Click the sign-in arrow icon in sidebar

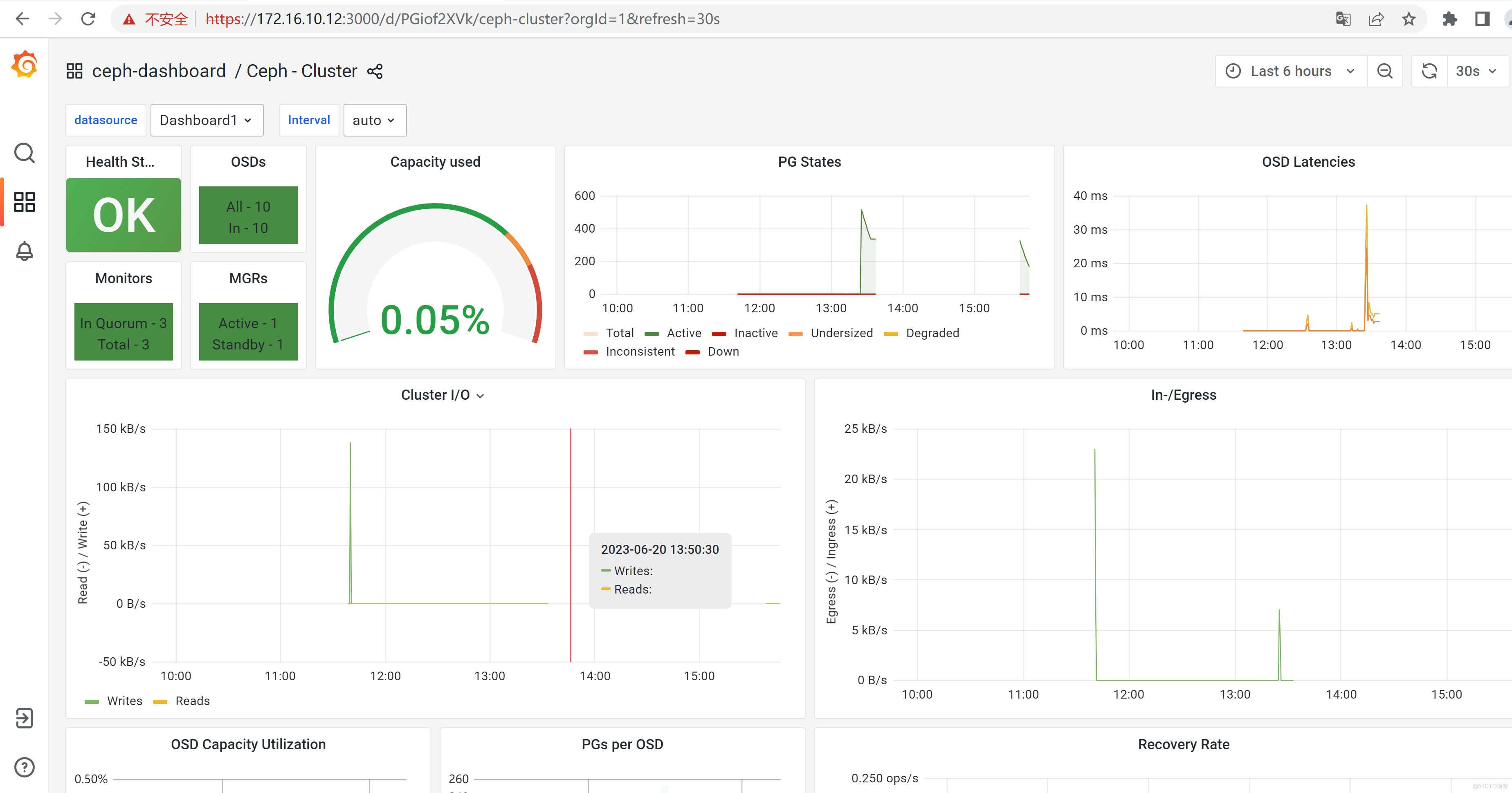click(24, 717)
